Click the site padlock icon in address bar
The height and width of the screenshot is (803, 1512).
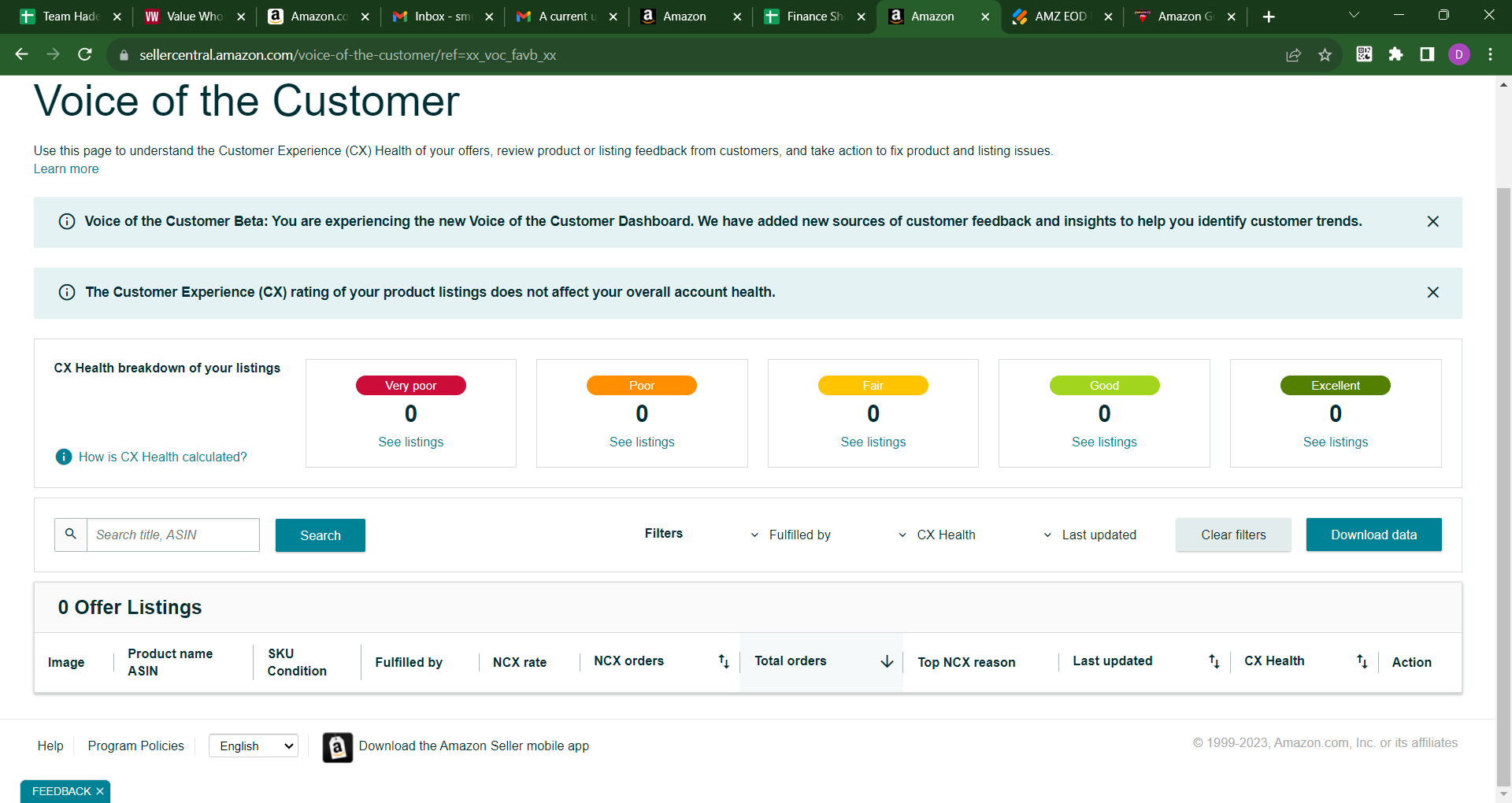pyautogui.click(x=123, y=55)
